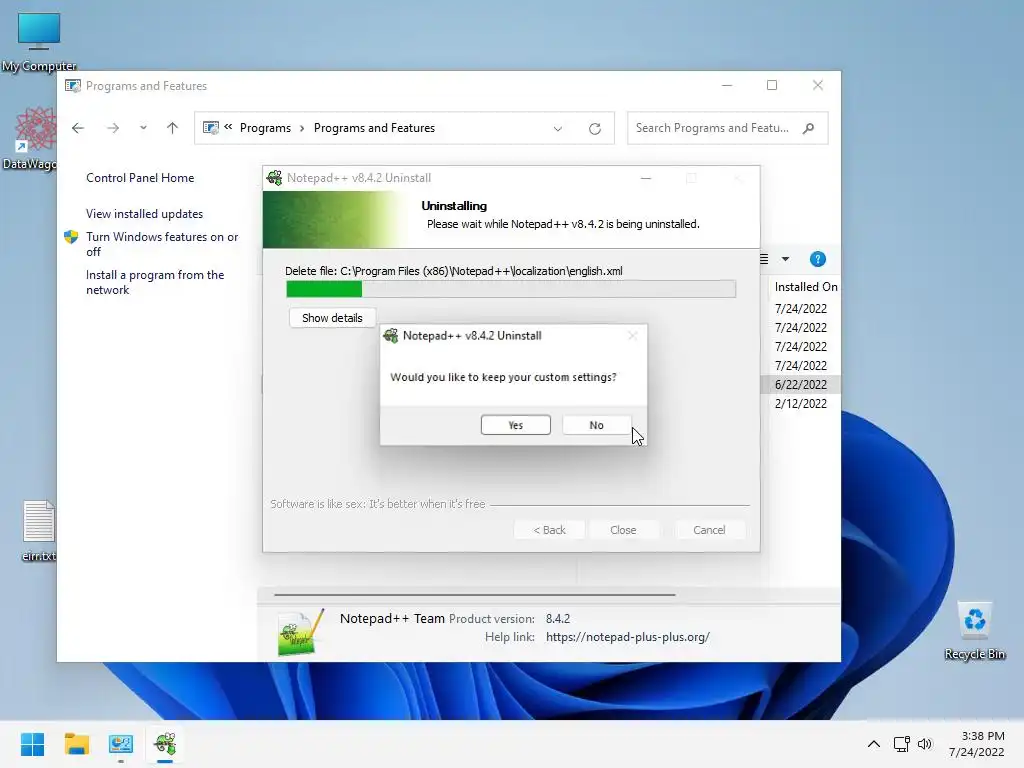Click Programs breadcrumb in address bar
This screenshot has height=768, width=1024.
coord(265,128)
